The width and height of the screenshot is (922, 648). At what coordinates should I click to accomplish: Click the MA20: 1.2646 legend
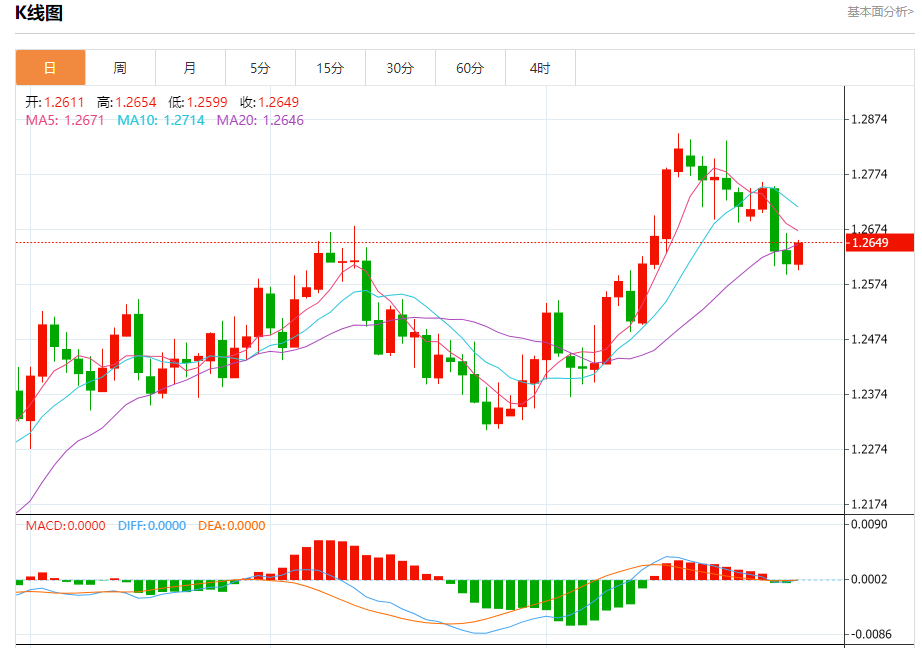(x=260, y=121)
